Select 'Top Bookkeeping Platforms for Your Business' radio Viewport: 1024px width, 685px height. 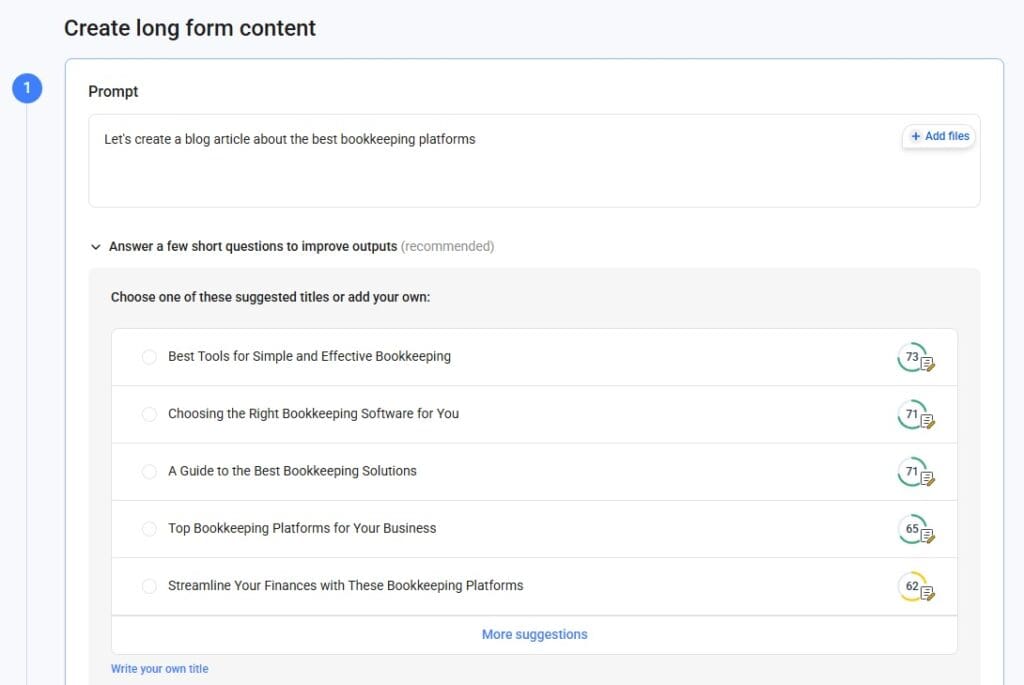(x=149, y=528)
